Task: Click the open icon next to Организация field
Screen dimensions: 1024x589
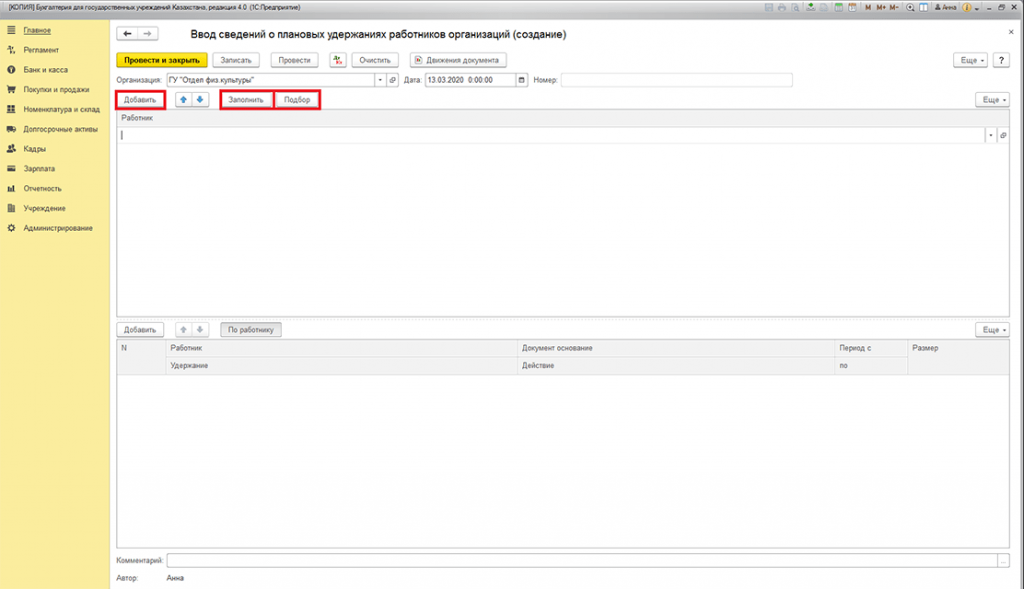Action: (x=392, y=80)
